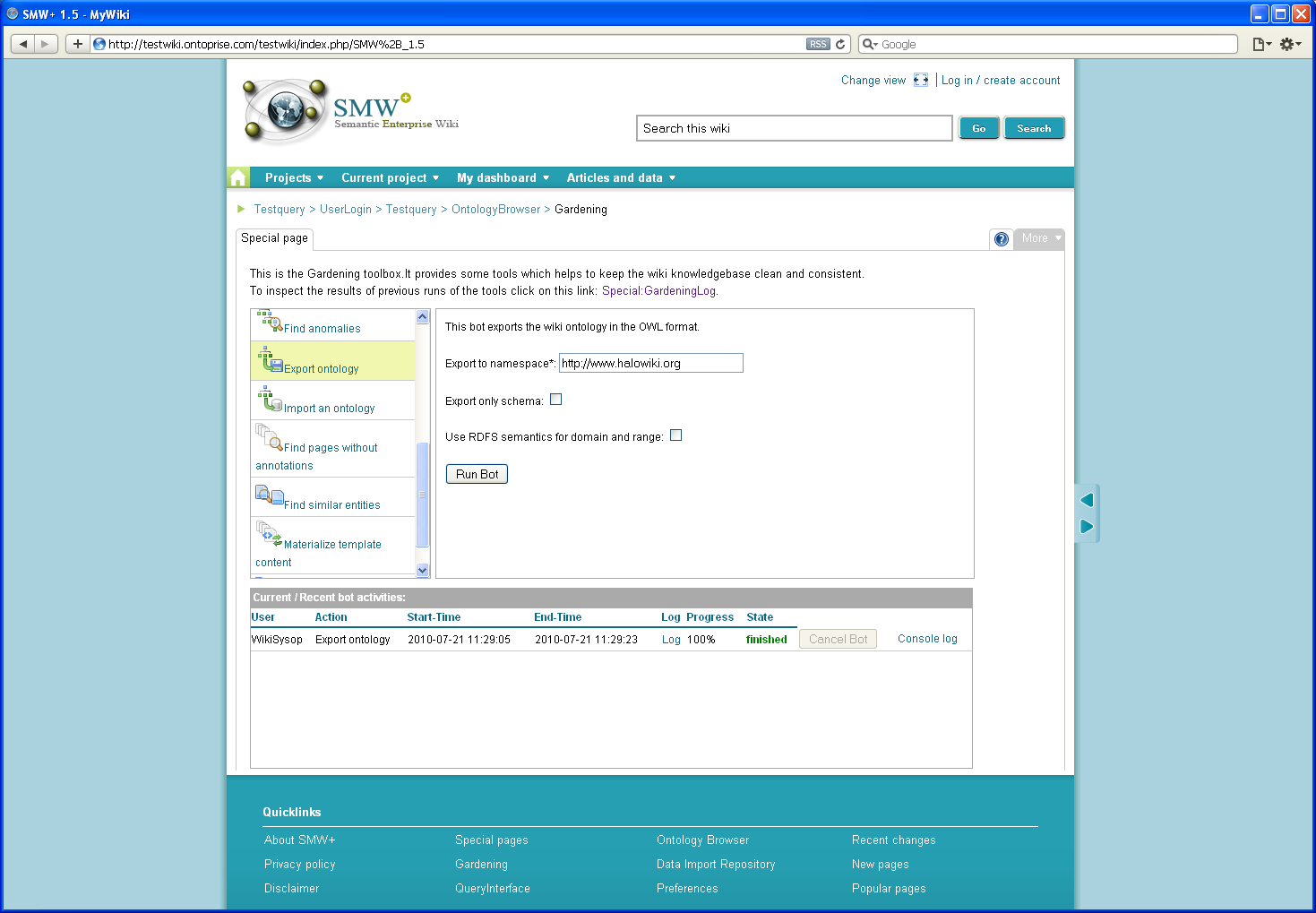
Task: Click the Change view expand icon
Action: [x=921, y=80]
